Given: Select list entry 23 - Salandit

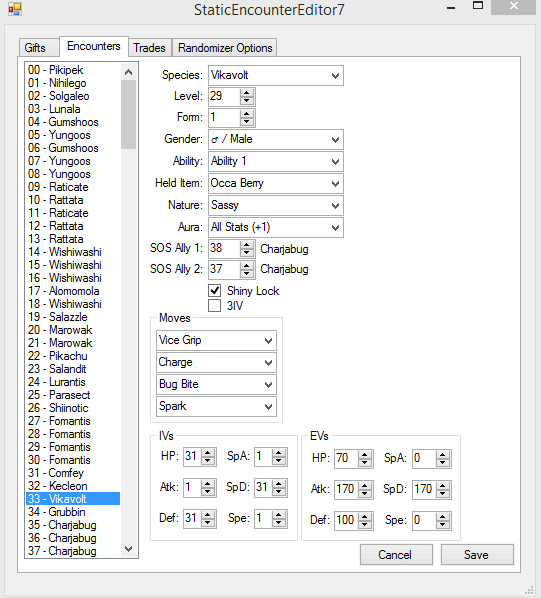Looking at the screenshot, I should pyautogui.click(x=72, y=369).
